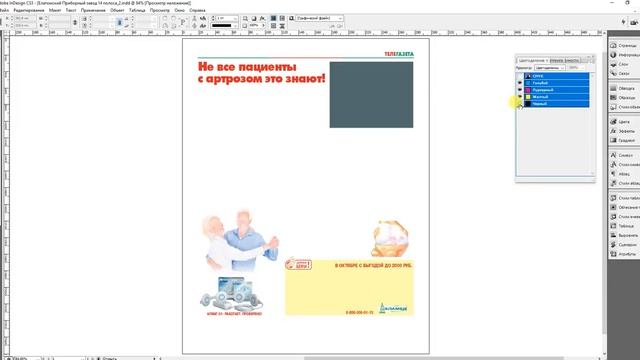
Task: Open the Table Styles panel icon
Action: pos(613,198)
